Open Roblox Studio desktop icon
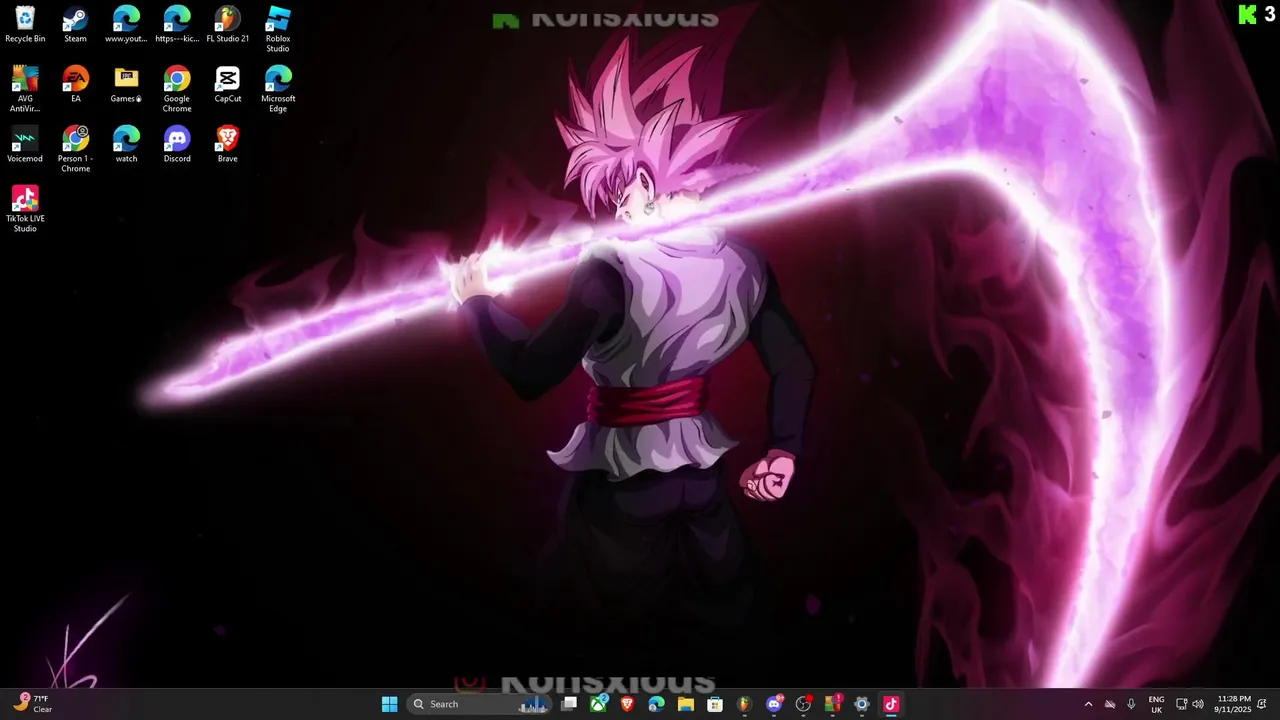 (x=278, y=30)
